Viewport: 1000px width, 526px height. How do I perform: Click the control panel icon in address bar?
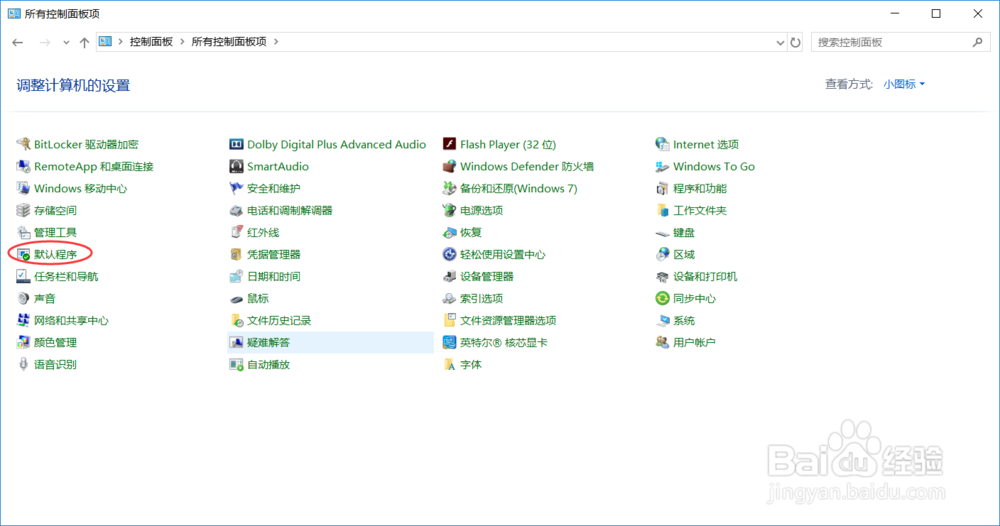105,42
